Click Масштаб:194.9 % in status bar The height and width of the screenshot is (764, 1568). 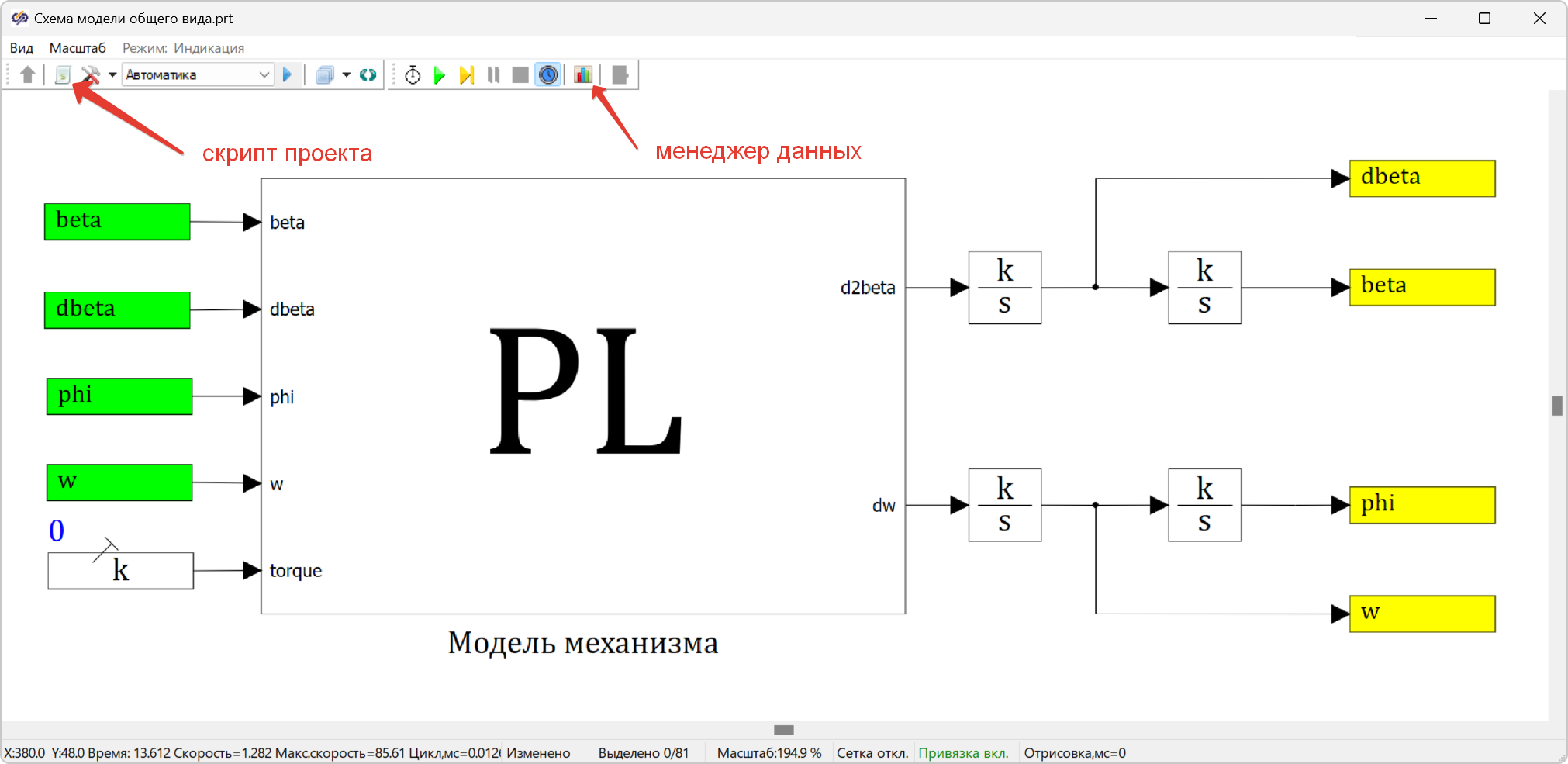[x=769, y=753]
